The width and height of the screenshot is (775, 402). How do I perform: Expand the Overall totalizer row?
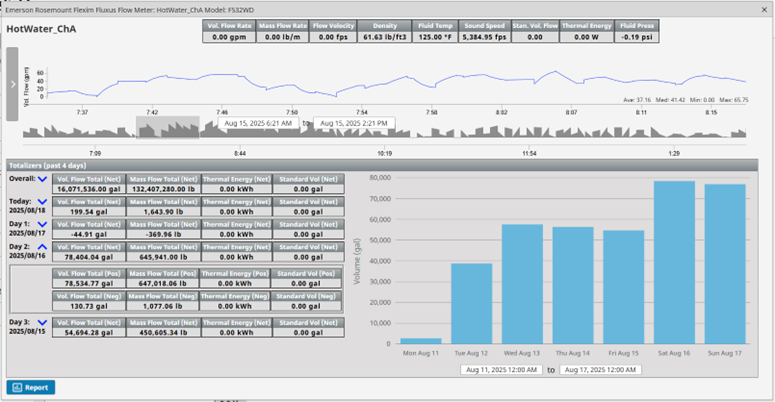pos(42,180)
